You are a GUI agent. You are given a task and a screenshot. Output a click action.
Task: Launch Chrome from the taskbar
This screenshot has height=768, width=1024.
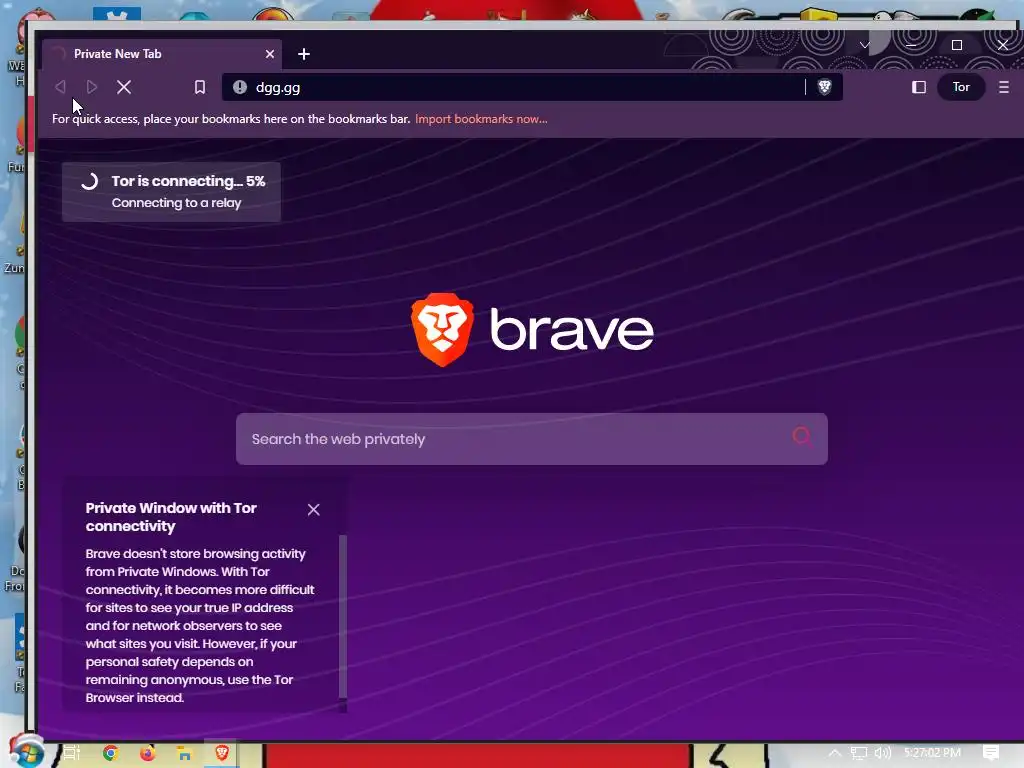click(111, 753)
